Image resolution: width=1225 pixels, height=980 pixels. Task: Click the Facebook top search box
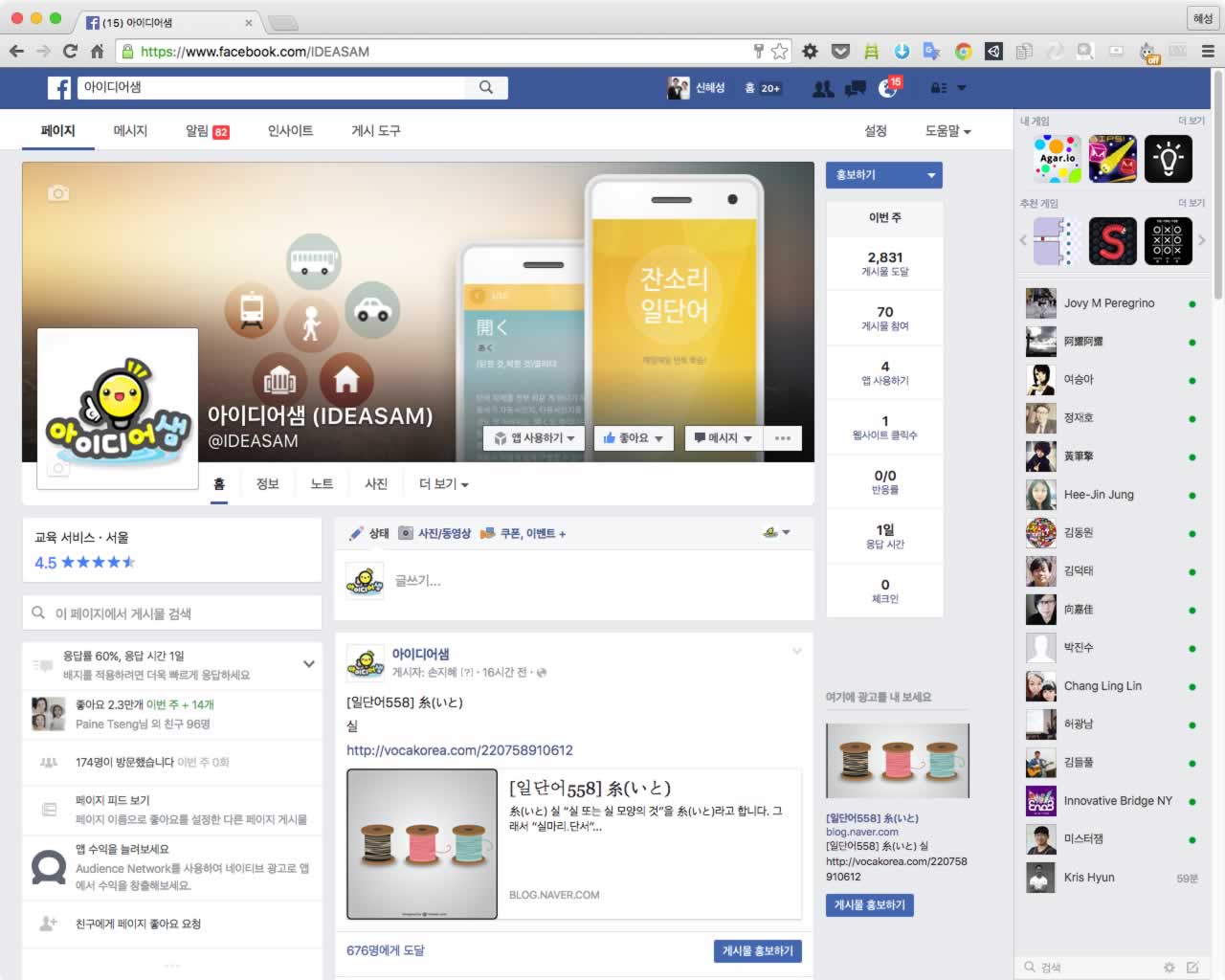(x=271, y=87)
